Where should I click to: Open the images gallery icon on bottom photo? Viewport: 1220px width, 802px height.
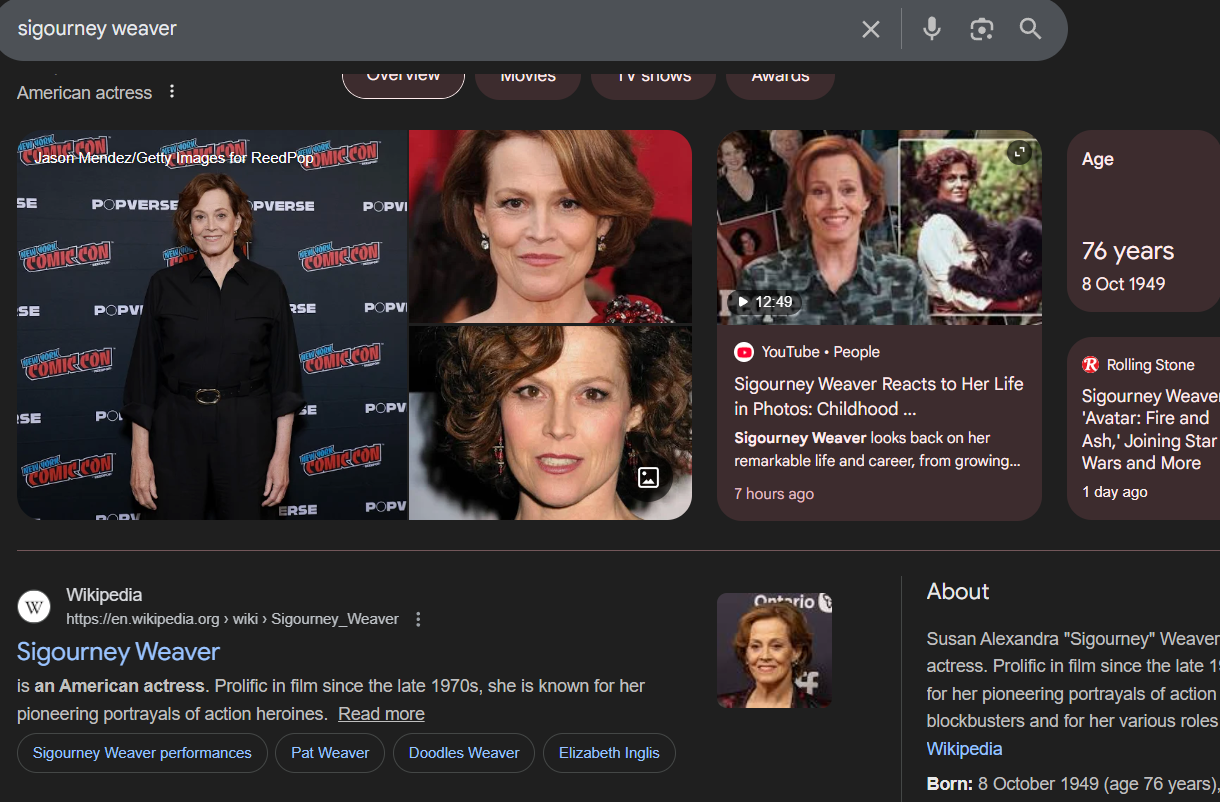tap(648, 478)
